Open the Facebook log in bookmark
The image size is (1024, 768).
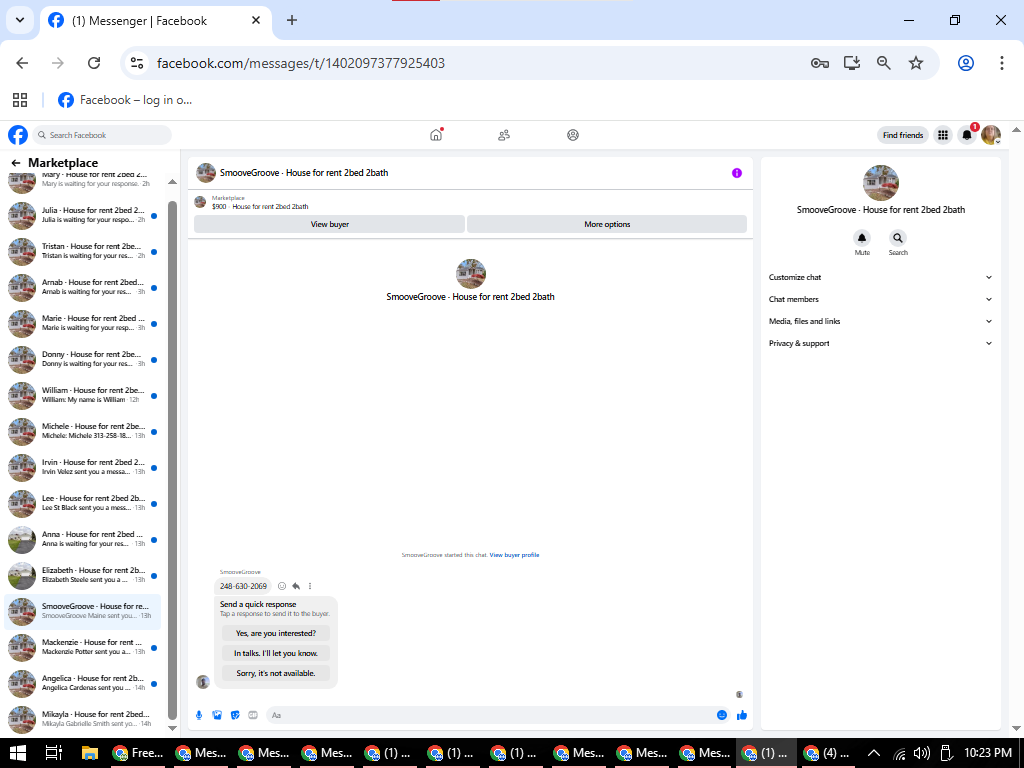coord(125,100)
